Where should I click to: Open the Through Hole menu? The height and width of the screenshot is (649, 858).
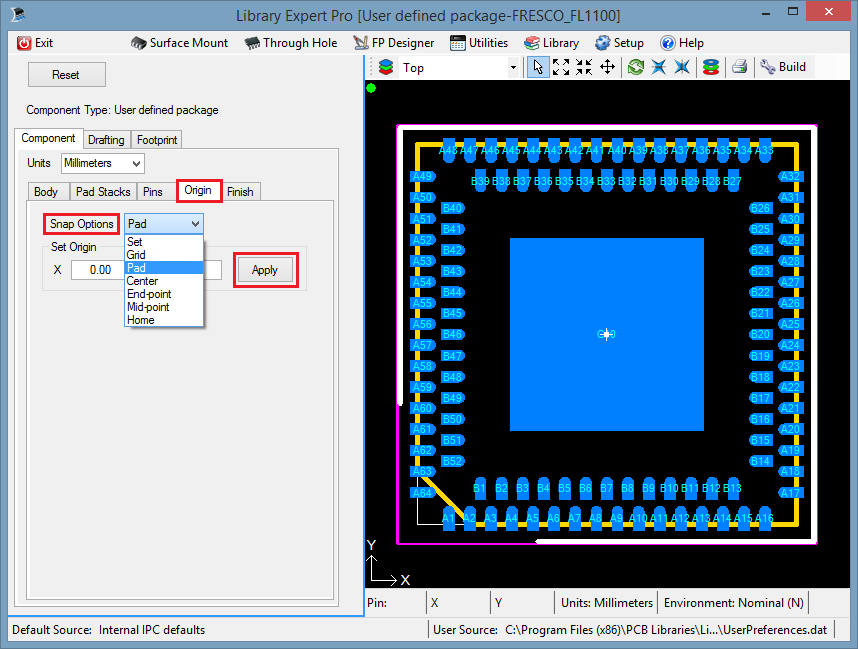(x=291, y=43)
